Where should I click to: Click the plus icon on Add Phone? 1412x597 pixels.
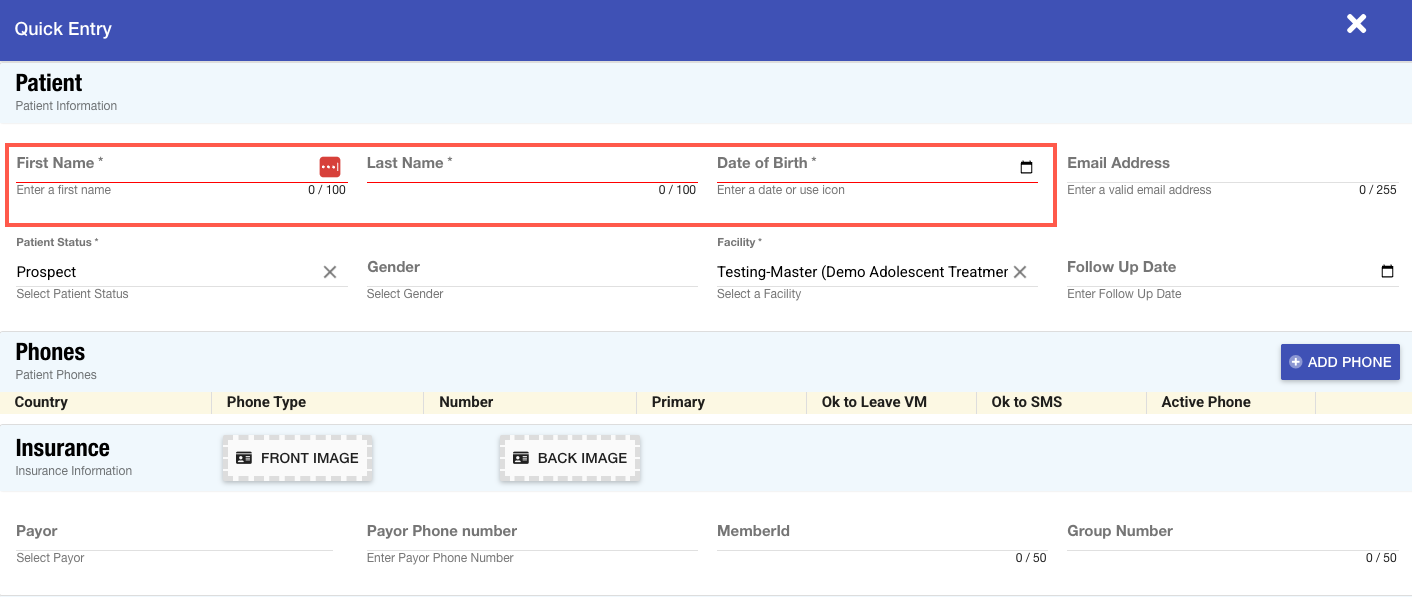(1296, 362)
